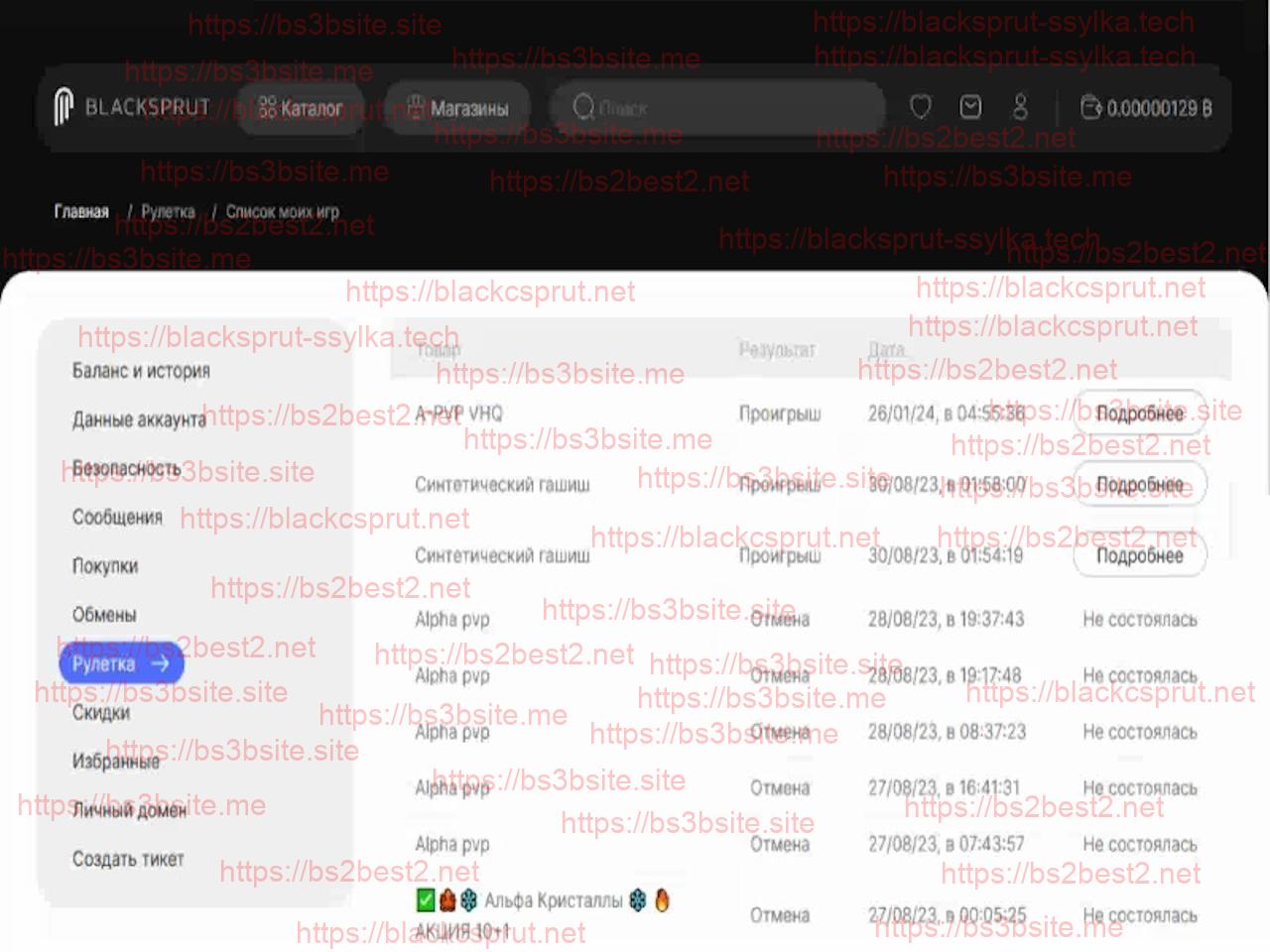Image resolution: width=1270 pixels, height=952 pixels.
Task: Go to Главная breadcrumb
Action: [81, 211]
